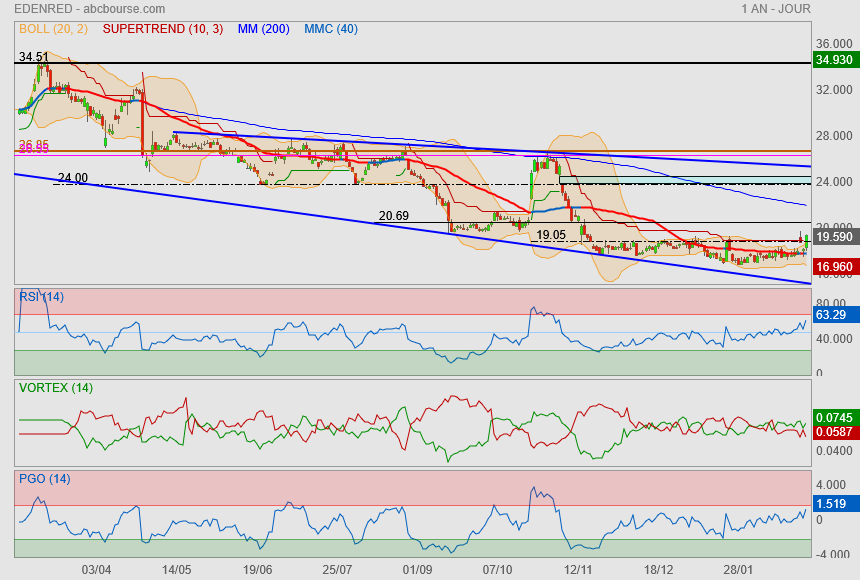Viewport: 860px width, 580px height.
Task: Select the MMC (40) legend label
Action: (x=330, y=29)
